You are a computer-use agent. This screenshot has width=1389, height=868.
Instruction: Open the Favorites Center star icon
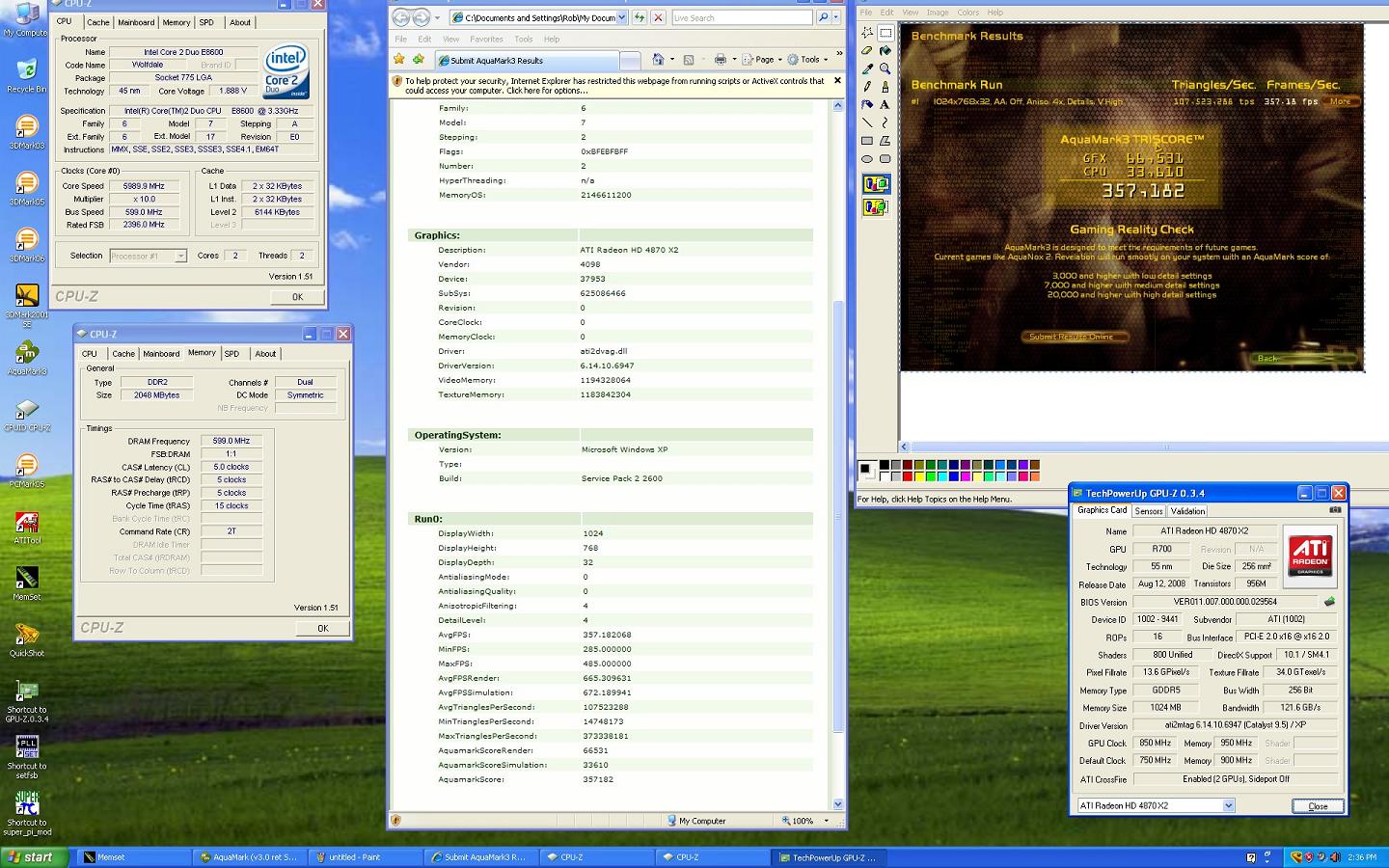click(x=399, y=60)
